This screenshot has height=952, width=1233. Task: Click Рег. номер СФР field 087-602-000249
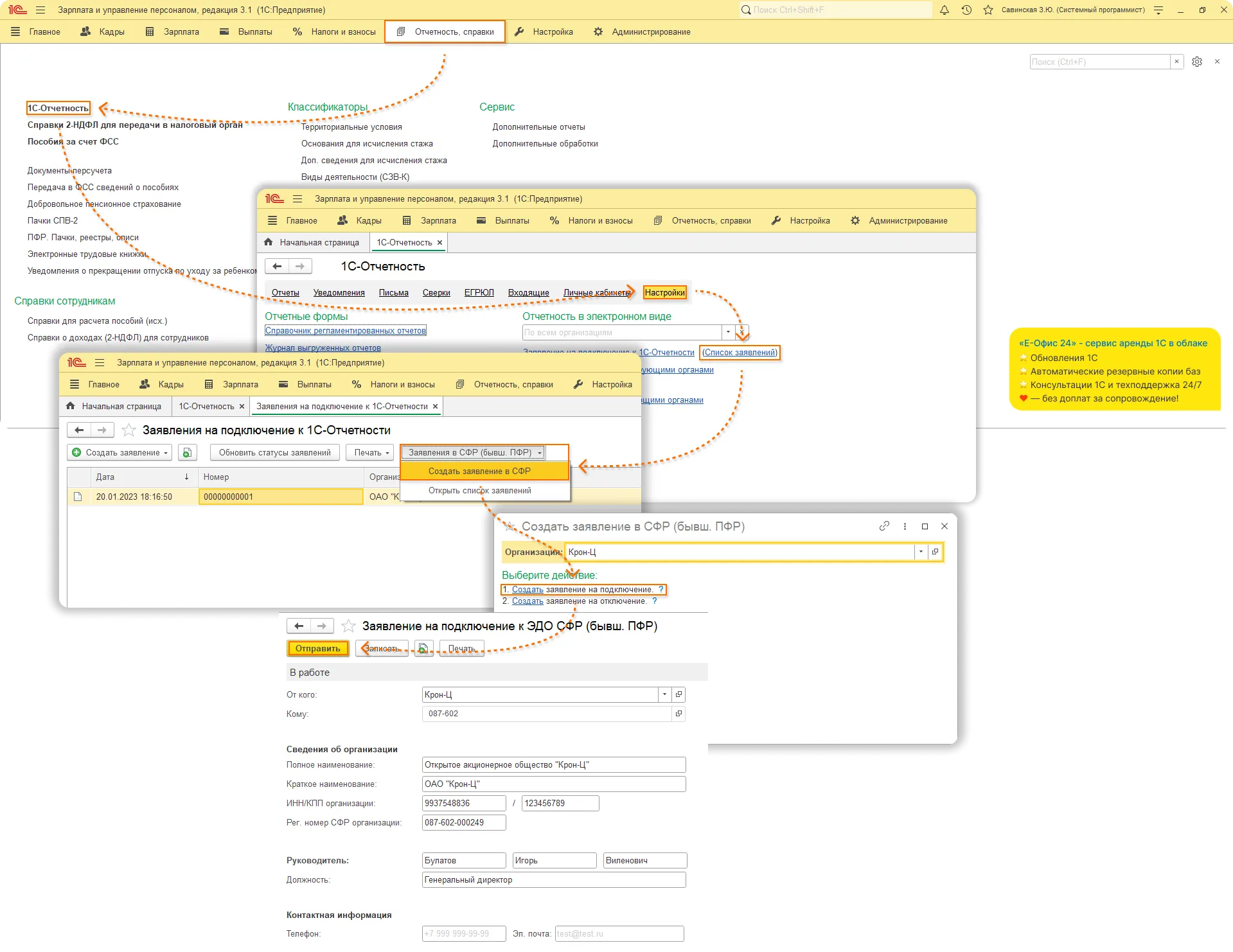point(463,823)
